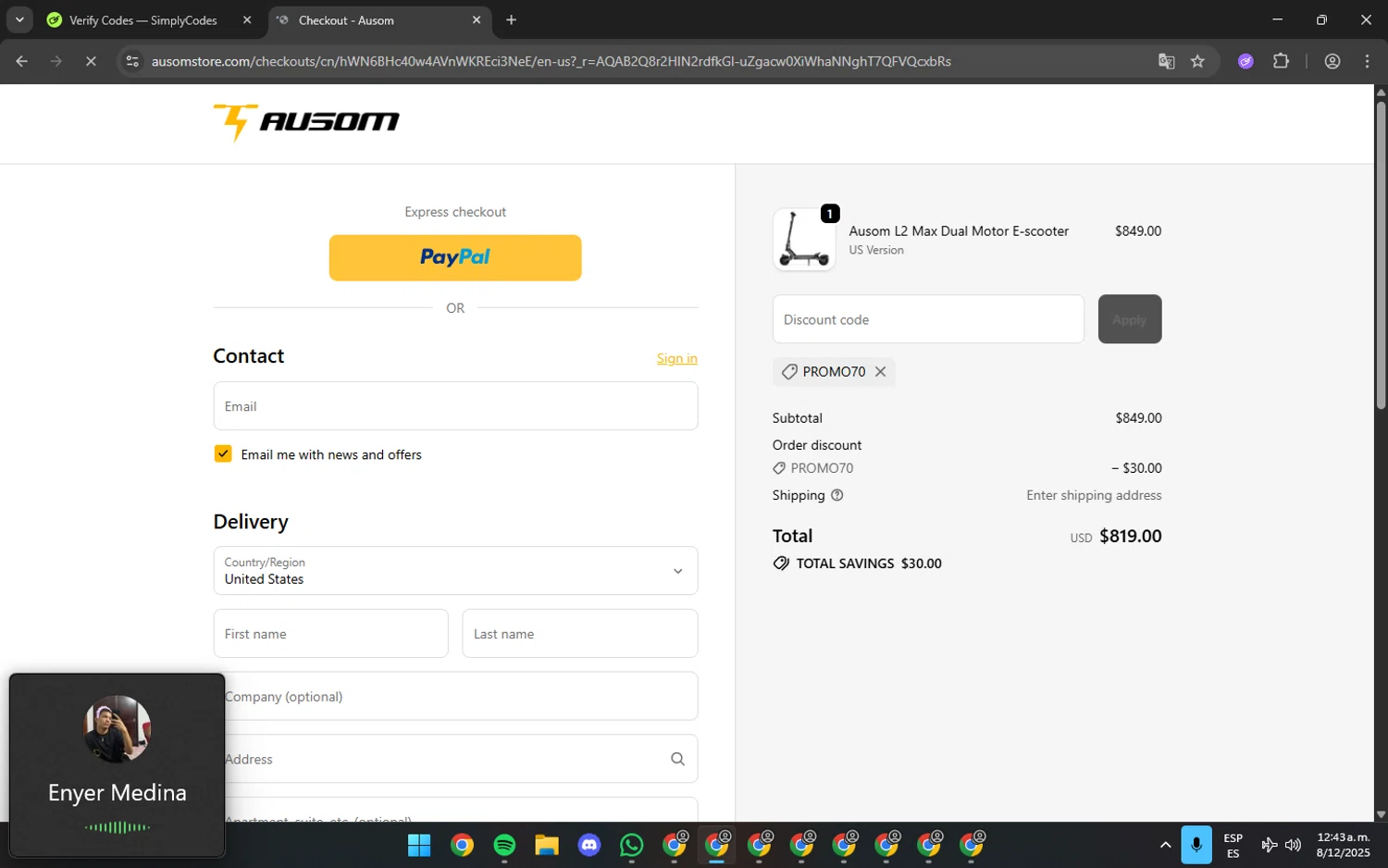Image resolution: width=1388 pixels, height=868 pixels.
Task: Click the TOTAL SAVINGS $30.00 text
Action: coord(869,564)
